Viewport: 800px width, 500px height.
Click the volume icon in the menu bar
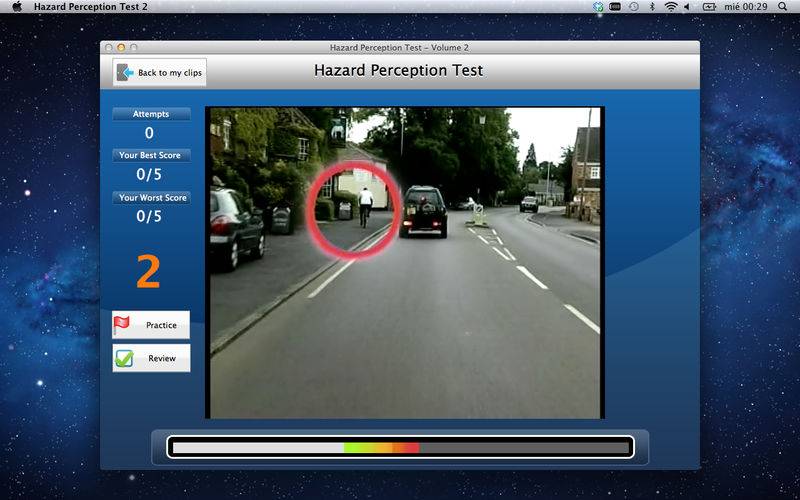coord(687,7)
